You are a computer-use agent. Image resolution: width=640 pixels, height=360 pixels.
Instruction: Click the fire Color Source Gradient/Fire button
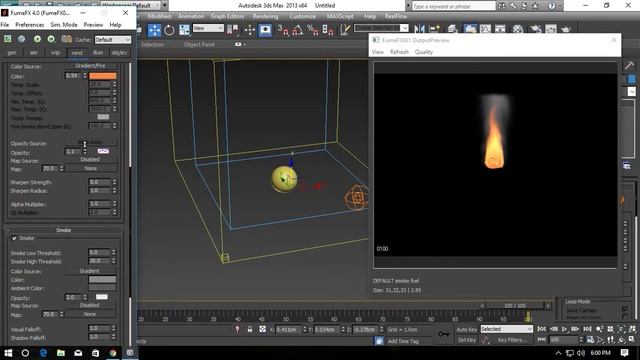[91, 66]
